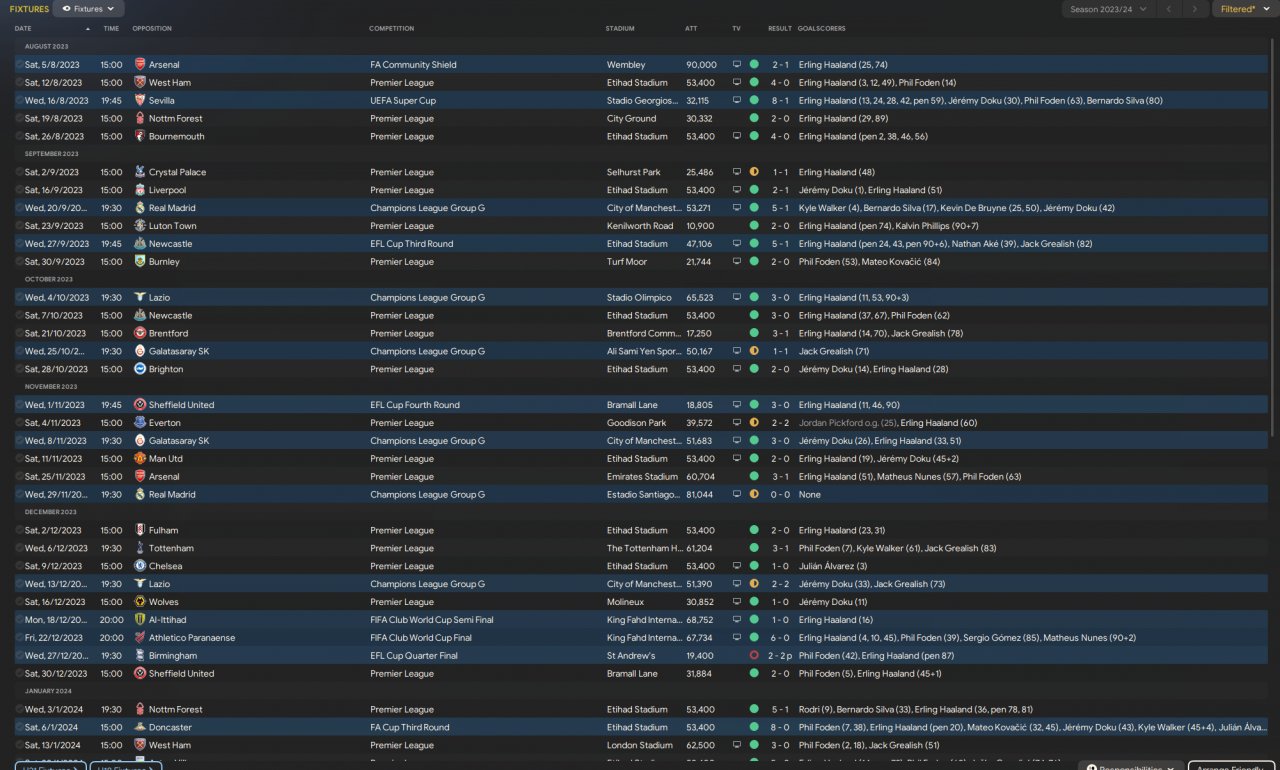This screenshot has width=1280, height=770.
Task: Click the Goalscorers column header
Action: 820,29
